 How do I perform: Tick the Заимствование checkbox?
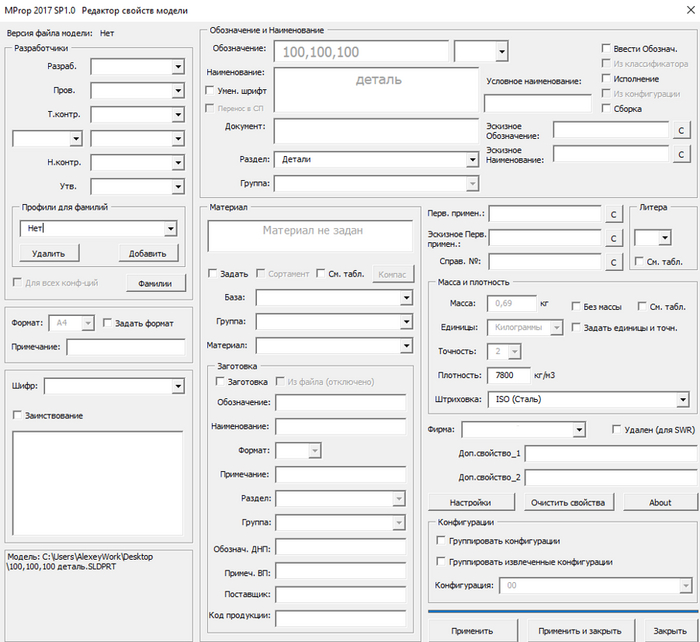coord(18,415)
